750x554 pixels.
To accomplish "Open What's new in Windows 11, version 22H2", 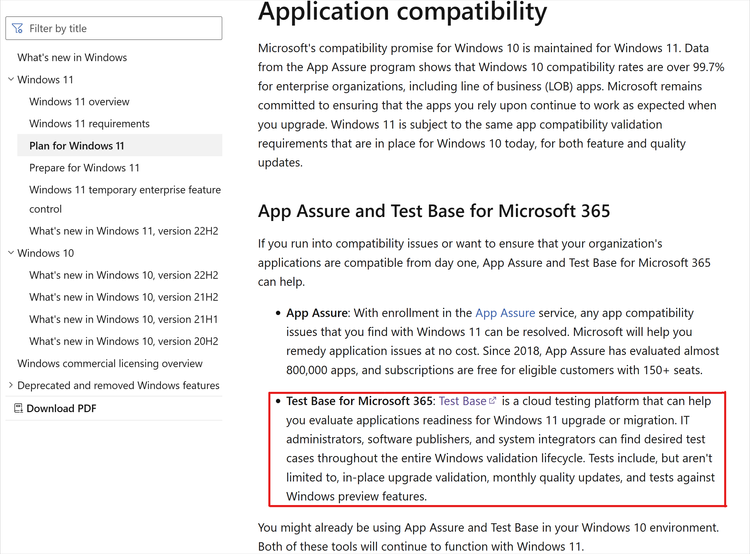I will (x=123, y=231).
